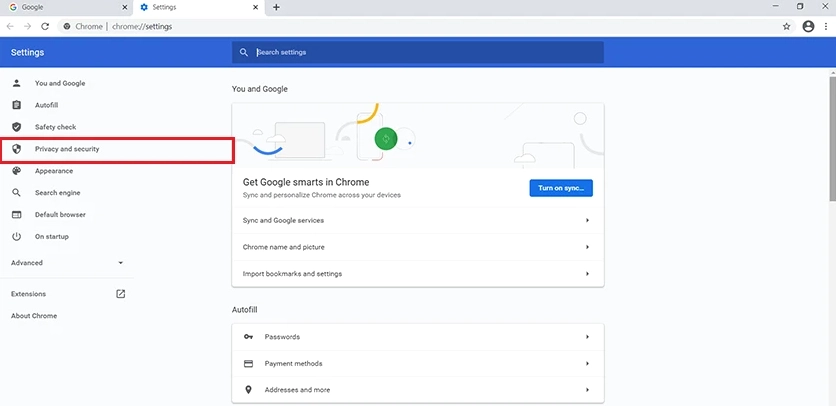Click Sync and Google services text
The width and height of the screenshot is (836, 406).
coord(283,220)
